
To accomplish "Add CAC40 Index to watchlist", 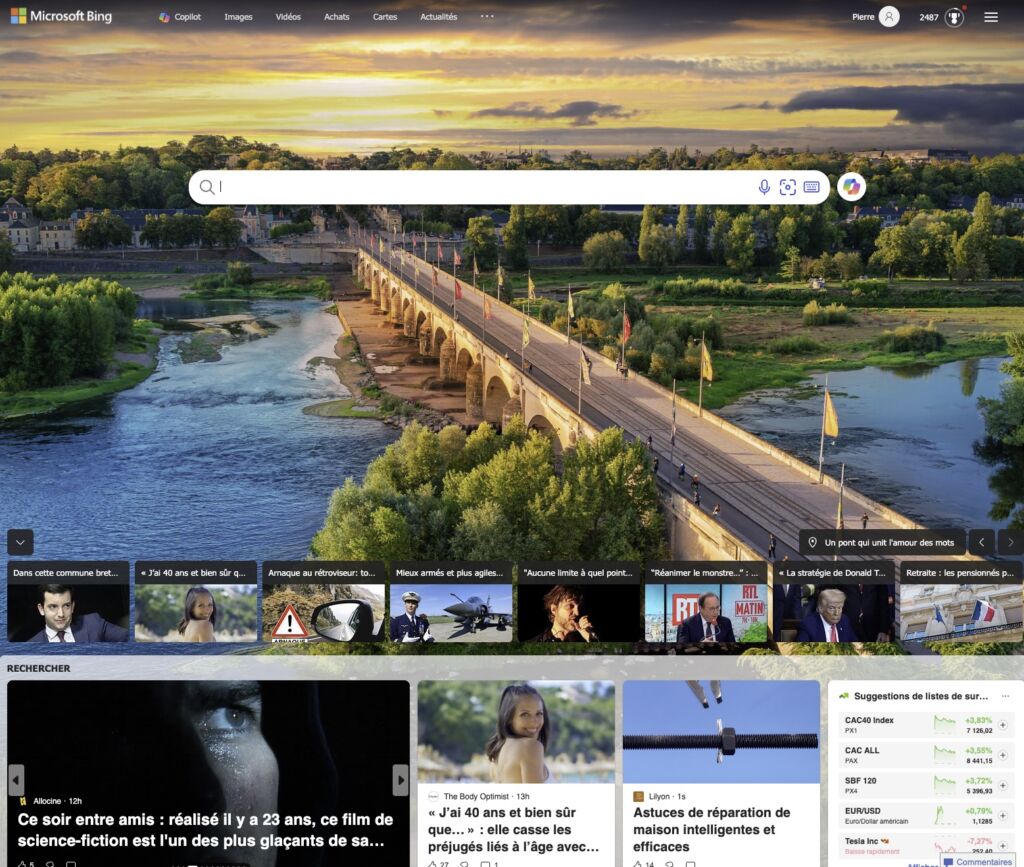I will (1003, 725).
